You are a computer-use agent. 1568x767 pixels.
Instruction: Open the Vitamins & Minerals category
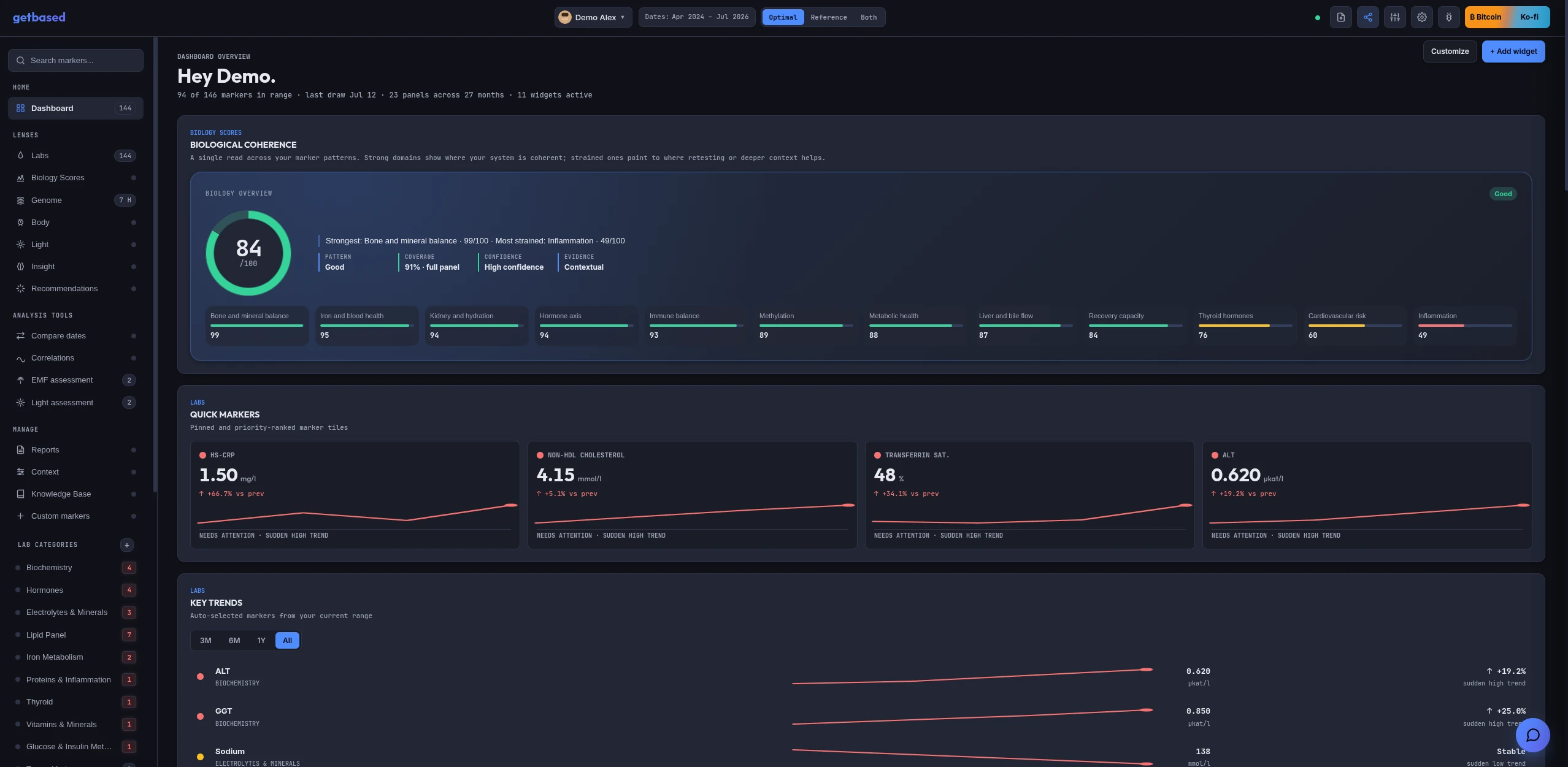75,725
